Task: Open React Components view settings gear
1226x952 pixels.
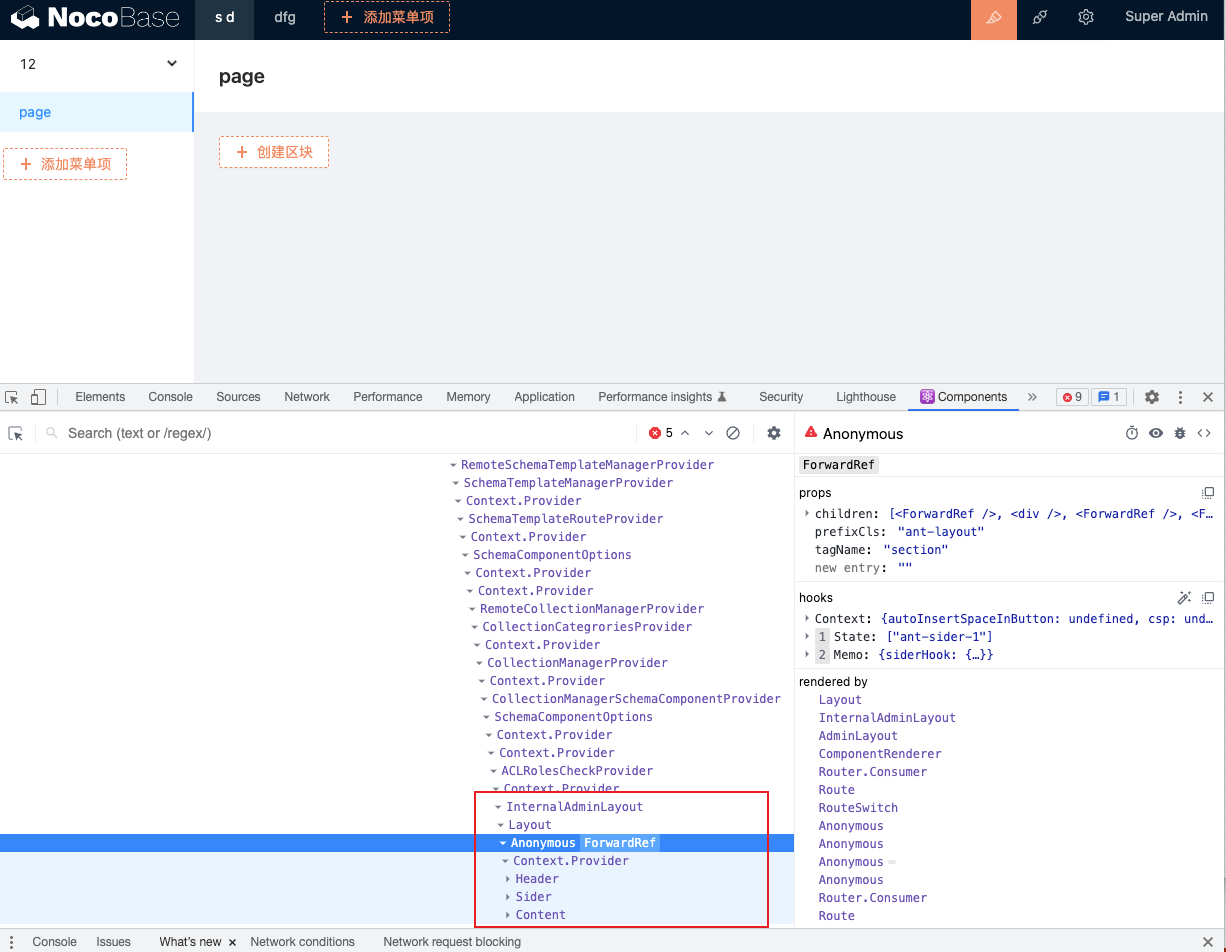Action: pyautogui.click(x=773, y=433)
